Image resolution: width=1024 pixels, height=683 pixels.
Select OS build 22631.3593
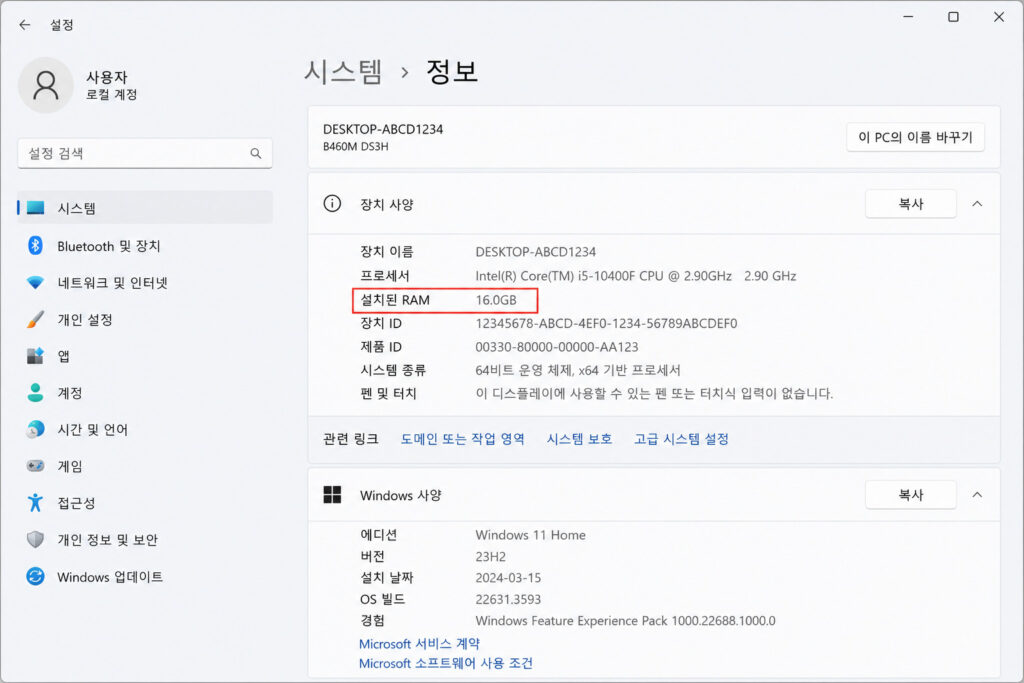(x=508, y=599)
